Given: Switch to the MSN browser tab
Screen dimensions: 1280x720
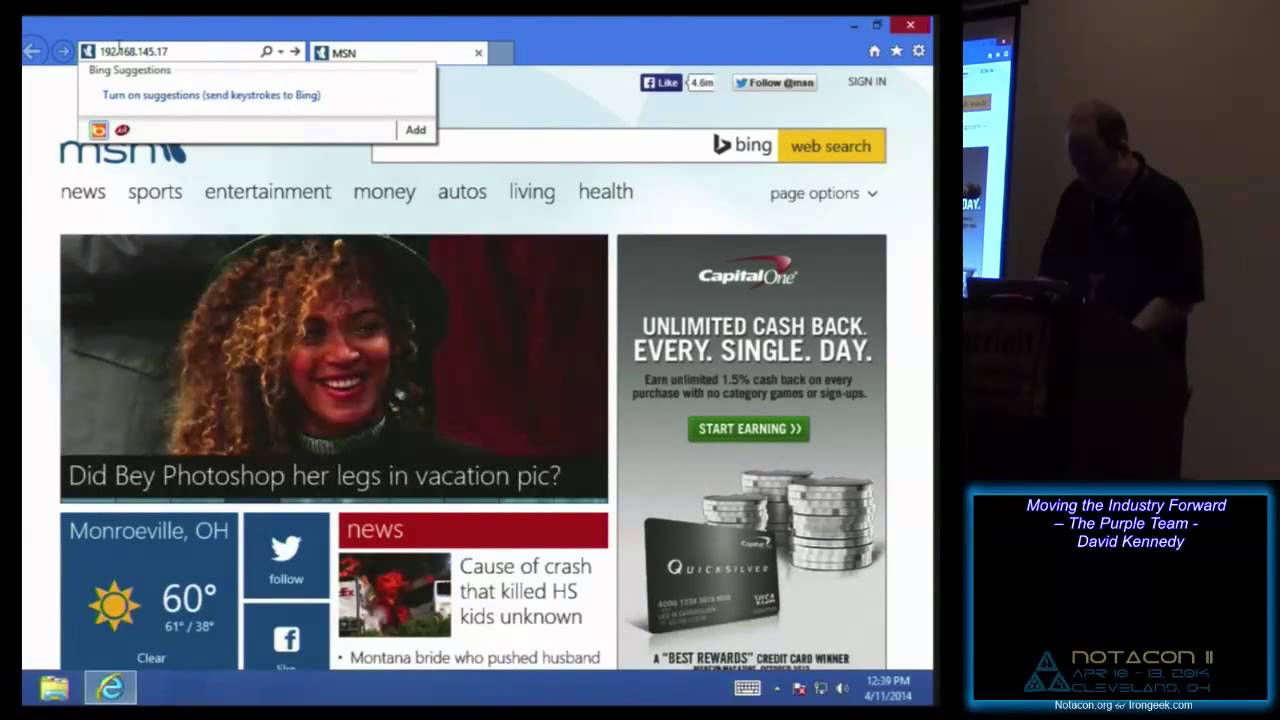Looking at the screenshot, I should [x=397, y=52].
